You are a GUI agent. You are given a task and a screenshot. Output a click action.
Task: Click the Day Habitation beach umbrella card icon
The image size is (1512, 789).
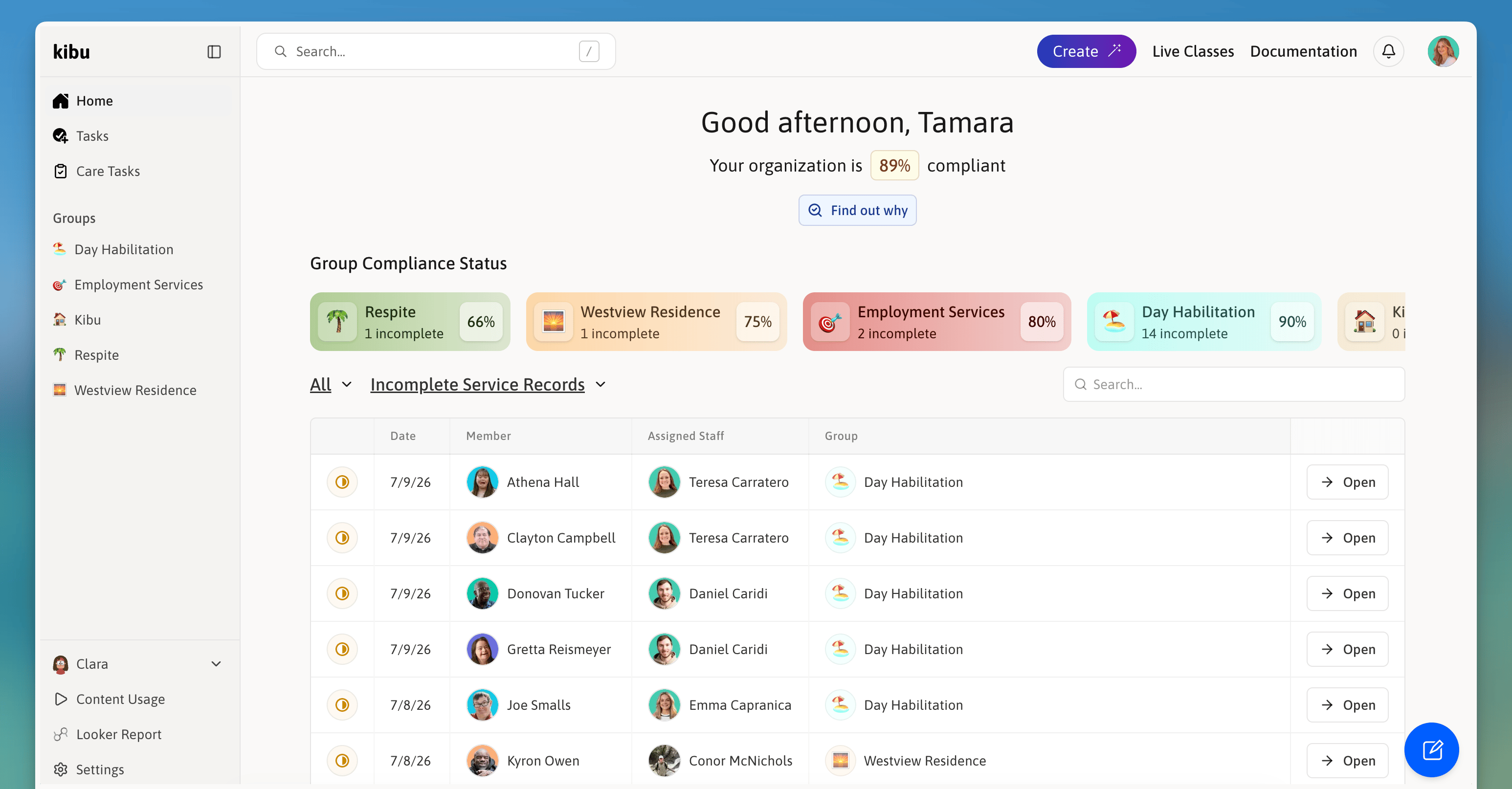pos(1114,322)
